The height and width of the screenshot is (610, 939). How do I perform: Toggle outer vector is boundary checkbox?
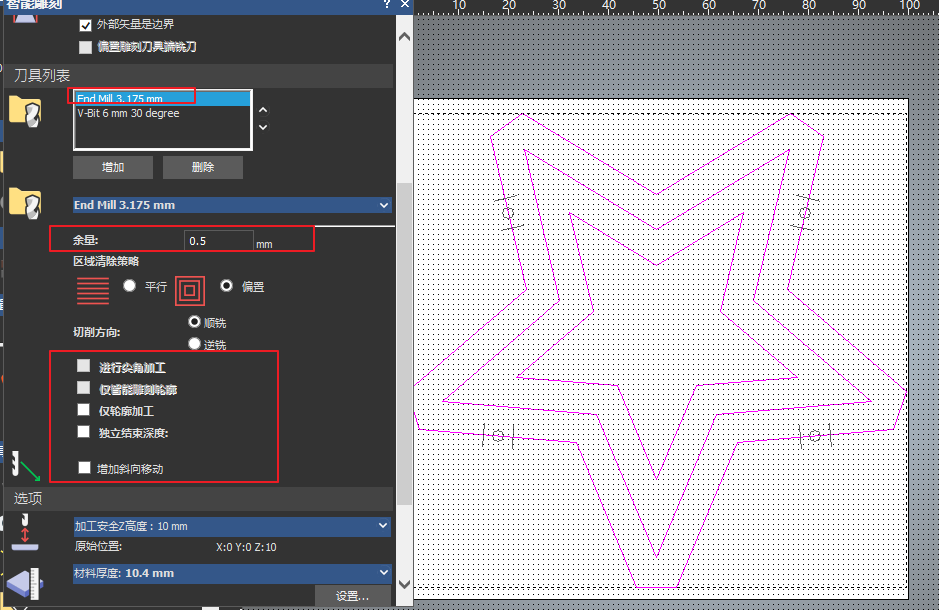pos(86,25)
